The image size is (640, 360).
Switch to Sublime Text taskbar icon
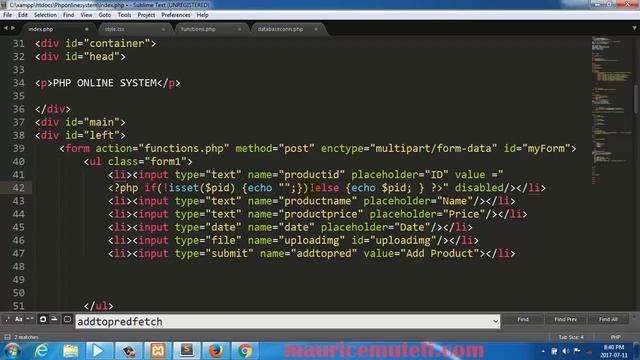coord(187,351)
